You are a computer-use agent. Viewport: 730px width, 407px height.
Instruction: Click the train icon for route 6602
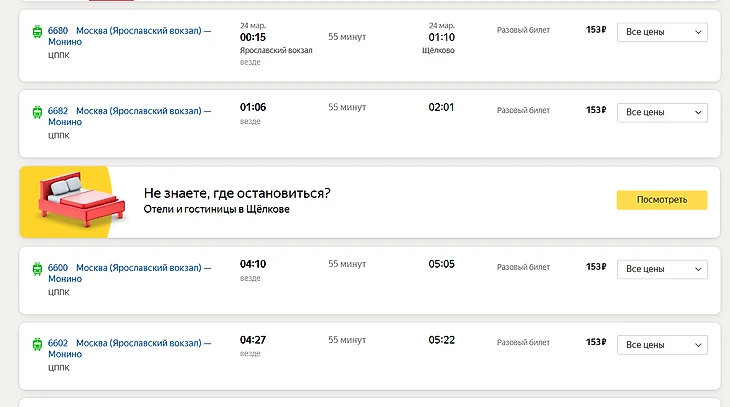[x=38, y=344]
